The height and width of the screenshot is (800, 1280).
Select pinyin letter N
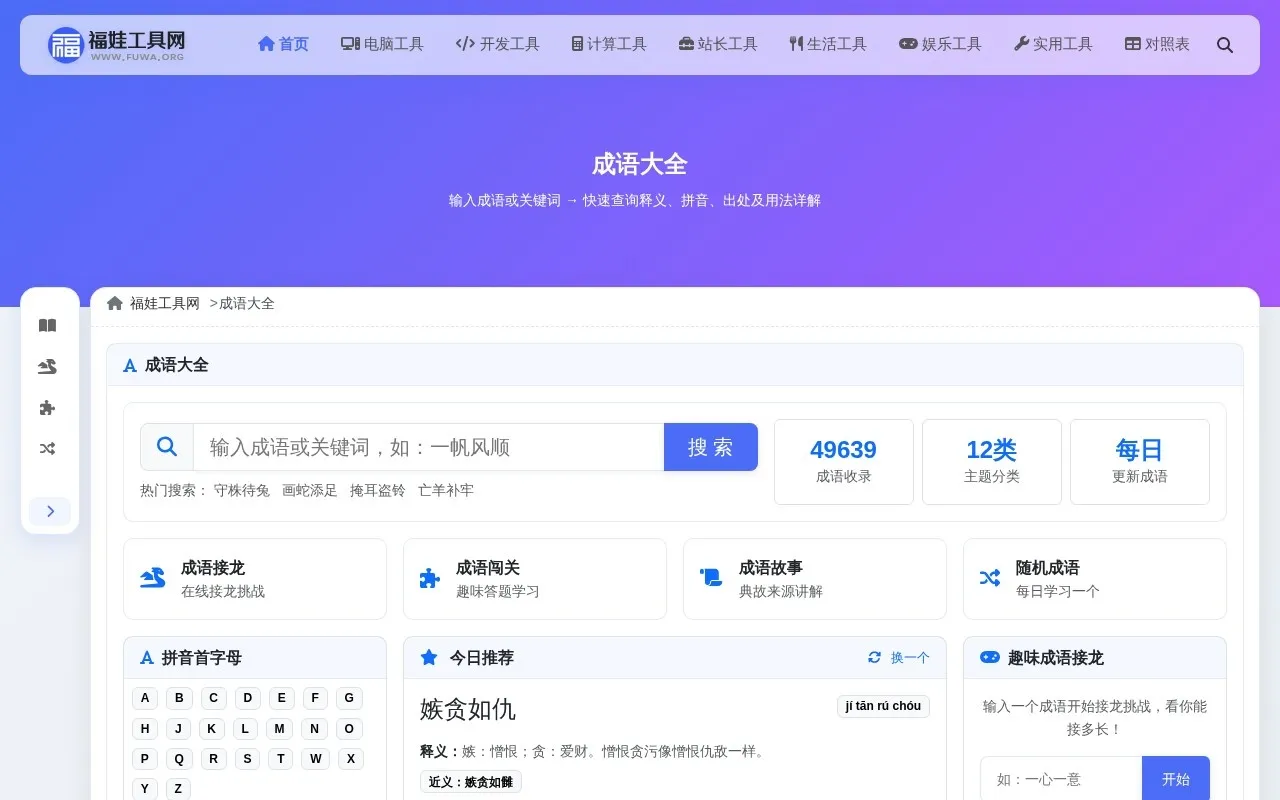(x=315, y=729)
